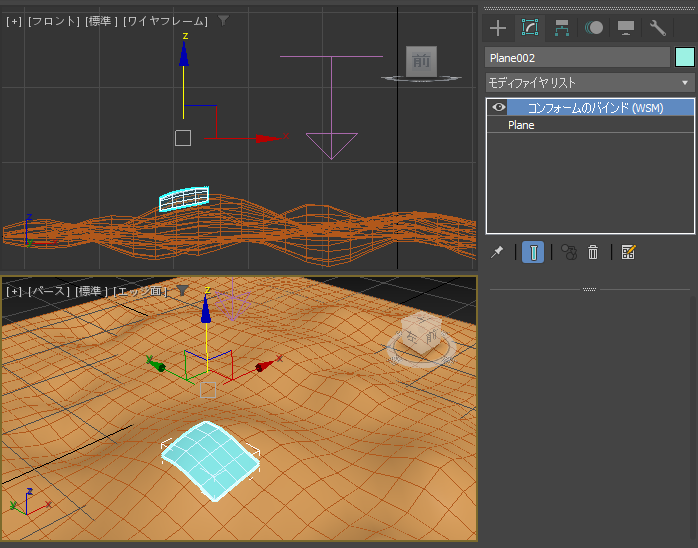This screenshot has width=698, height=548.
Task: Click the Plane002 object name field
Action: tap(577, 58)
